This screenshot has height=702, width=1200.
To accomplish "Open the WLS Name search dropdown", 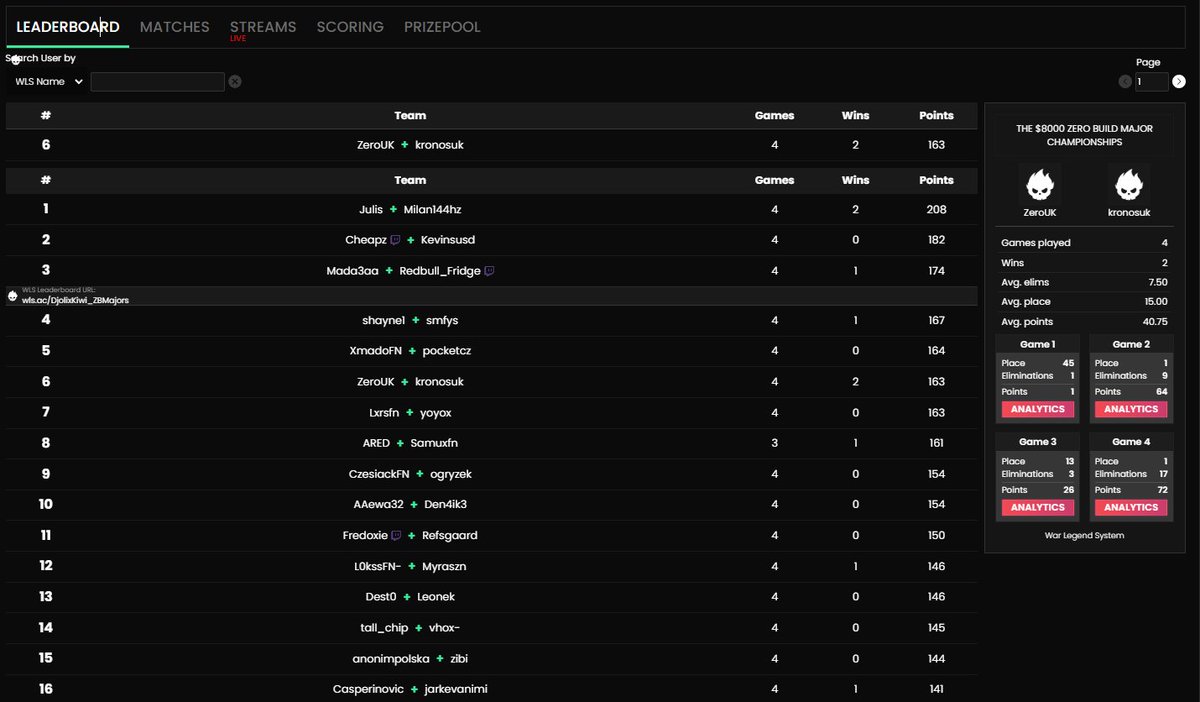I will point(47,82).
